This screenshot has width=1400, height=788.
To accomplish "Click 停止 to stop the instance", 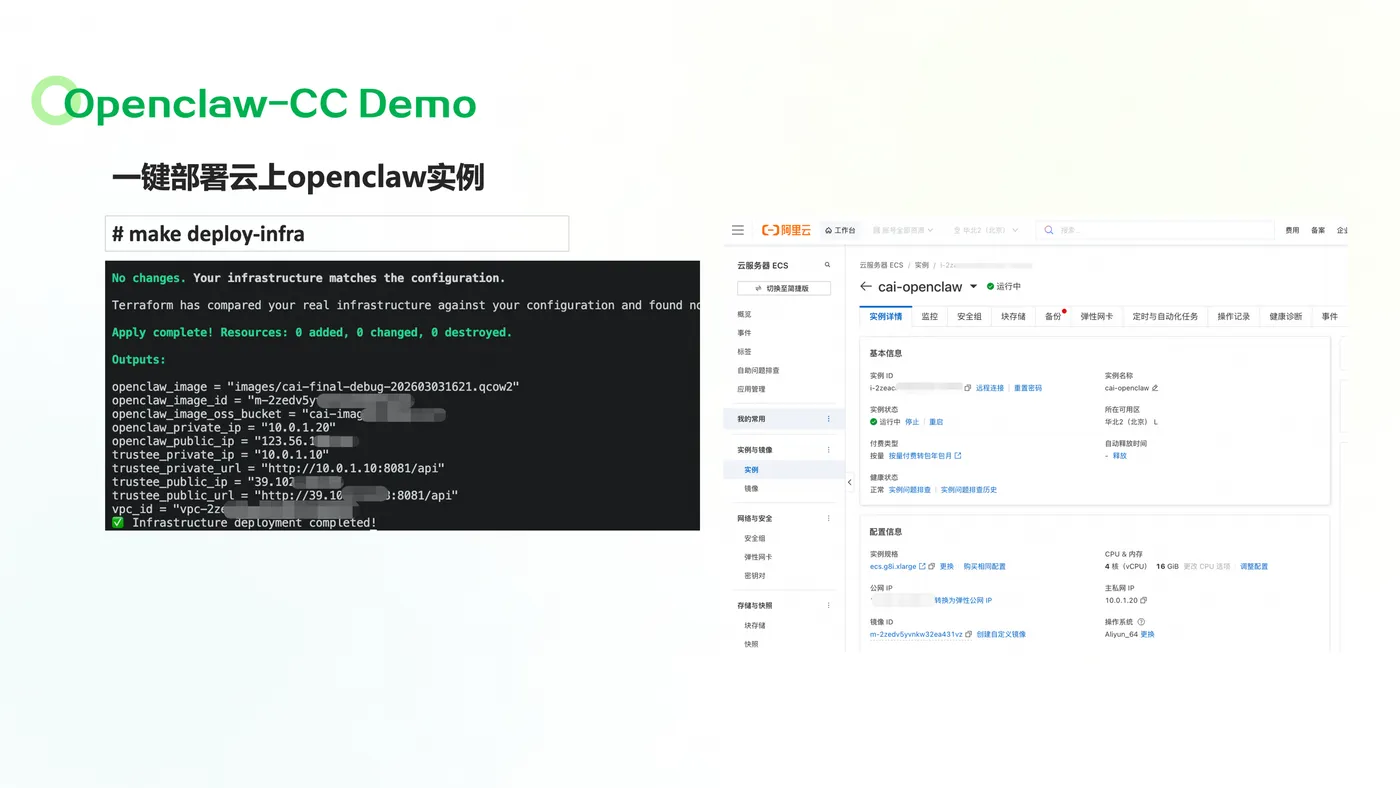I will click(x=912, y=422).
